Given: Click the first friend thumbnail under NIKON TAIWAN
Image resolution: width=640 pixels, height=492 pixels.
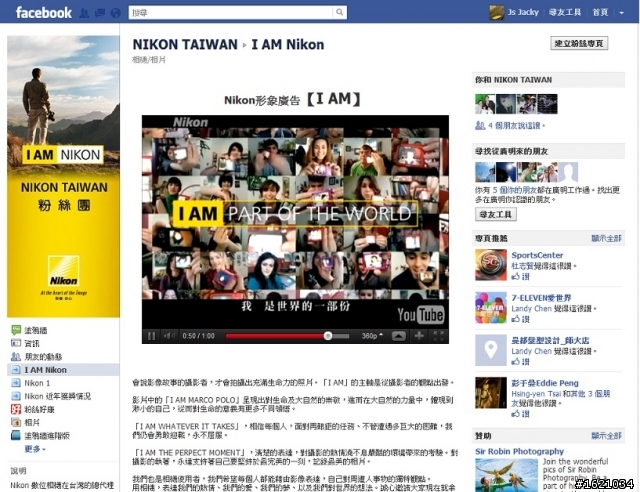Looking at the screenshot, I should coord(485,104).
